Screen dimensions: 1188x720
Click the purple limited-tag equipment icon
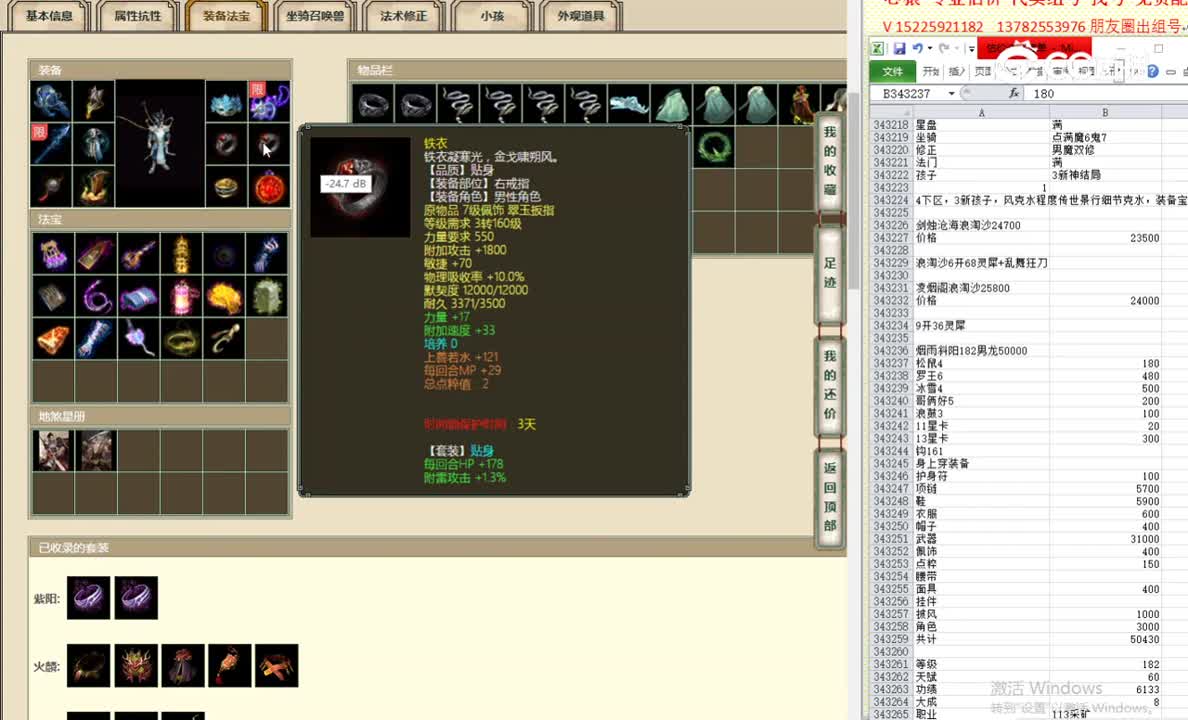coord(269,101)
